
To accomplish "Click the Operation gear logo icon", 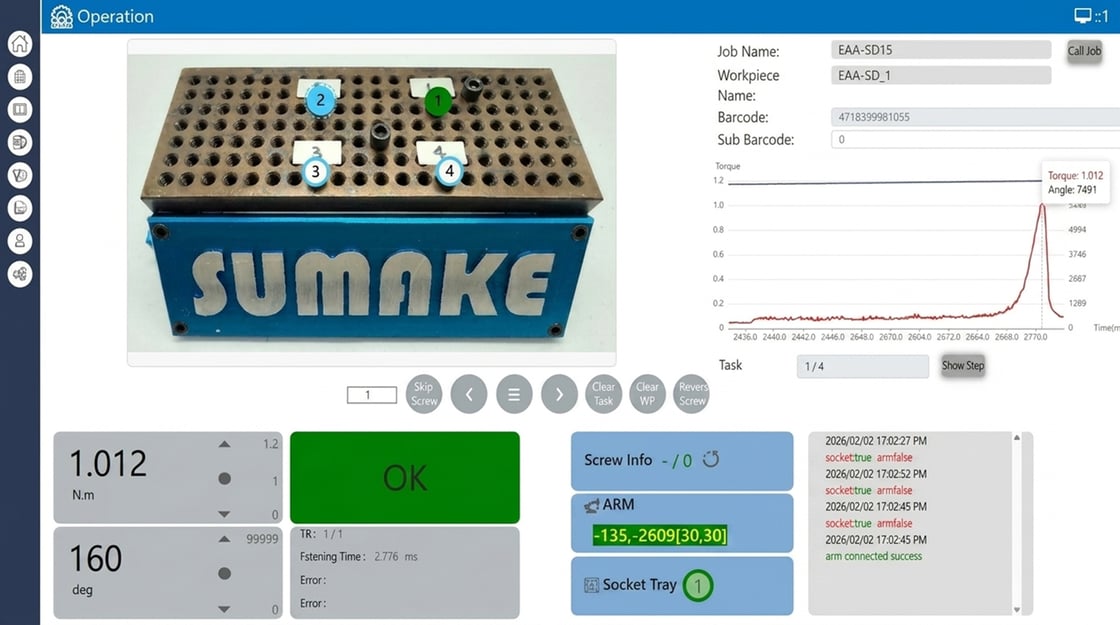I will [61, 16].
